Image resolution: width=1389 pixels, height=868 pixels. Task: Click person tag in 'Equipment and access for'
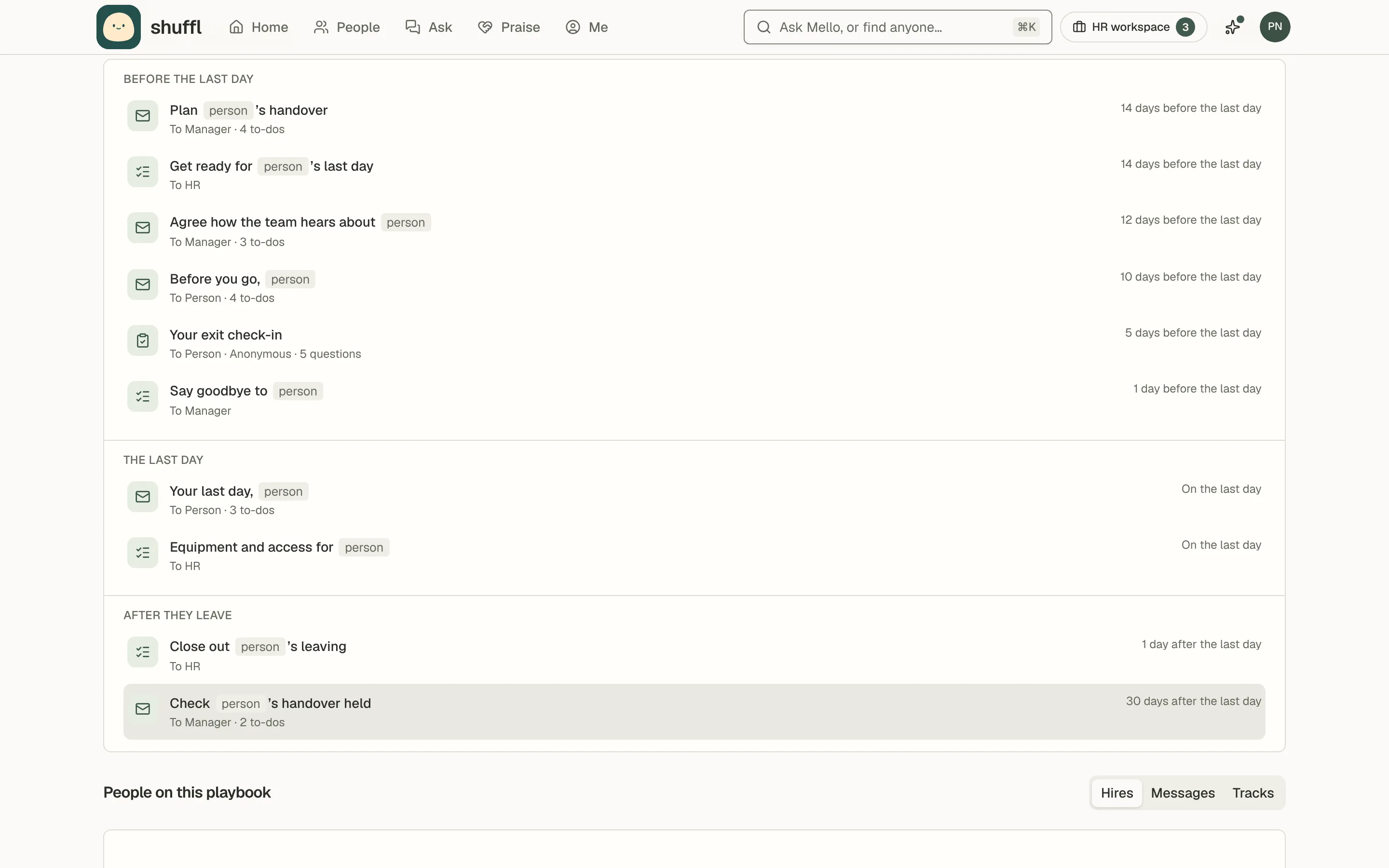click(364, 547)
